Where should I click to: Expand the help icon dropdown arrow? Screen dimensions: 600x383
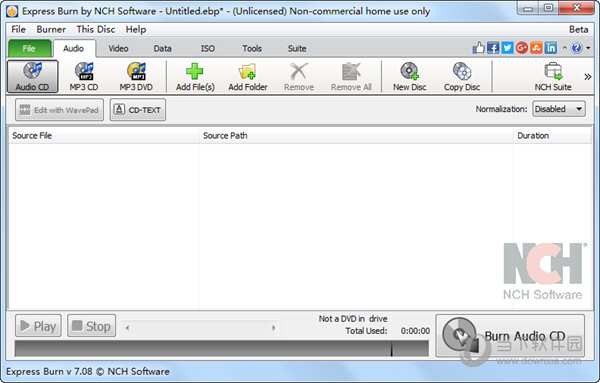(588, 48)
